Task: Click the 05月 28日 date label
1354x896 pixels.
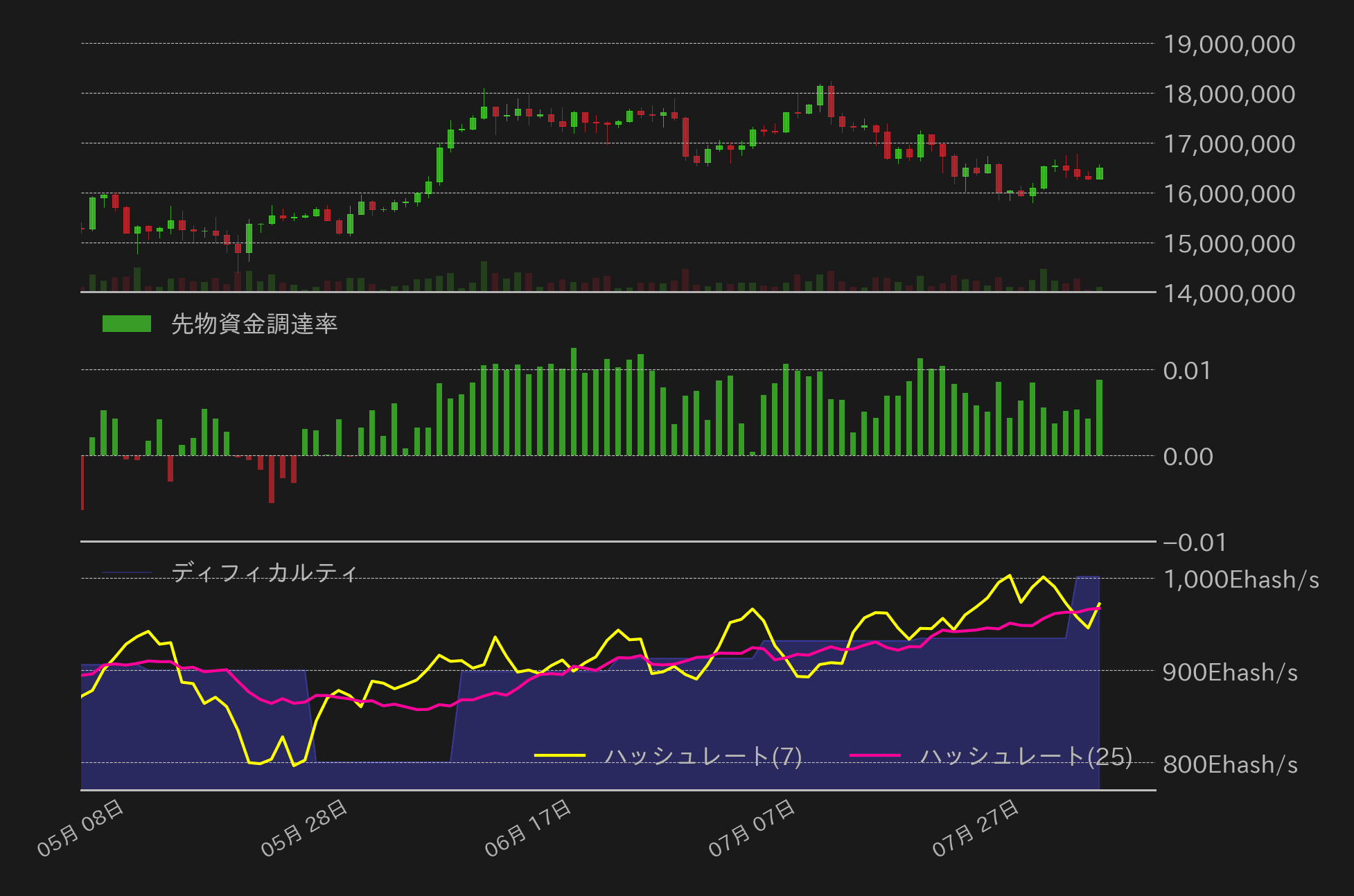Action: pos(305,827)
